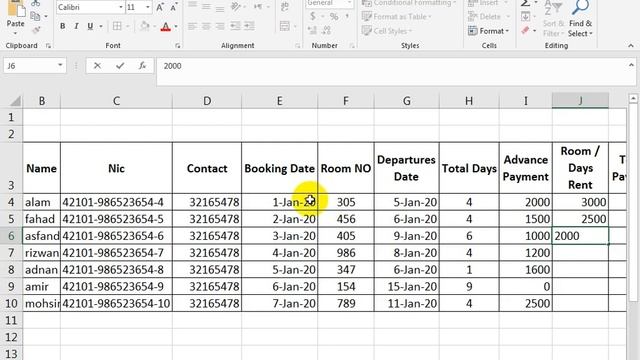Cancel the entry with X button
This screenshot has height=360, width=640.
click(x=97, y=66)
